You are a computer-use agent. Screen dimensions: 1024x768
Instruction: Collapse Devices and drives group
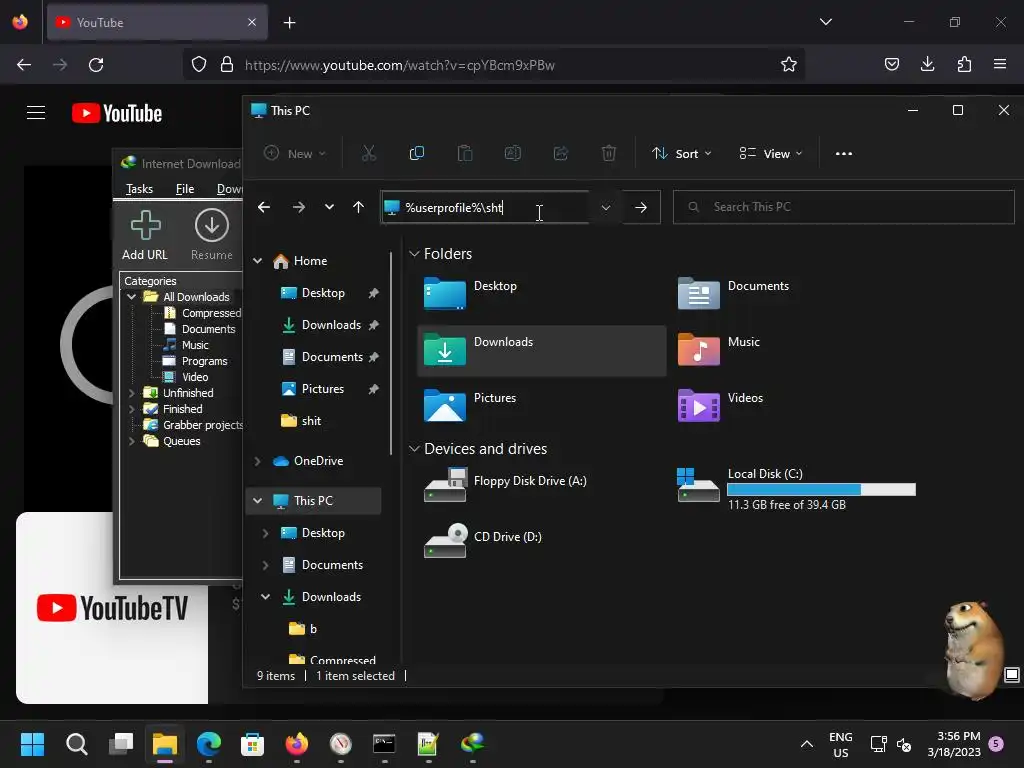tap(414, 449)
